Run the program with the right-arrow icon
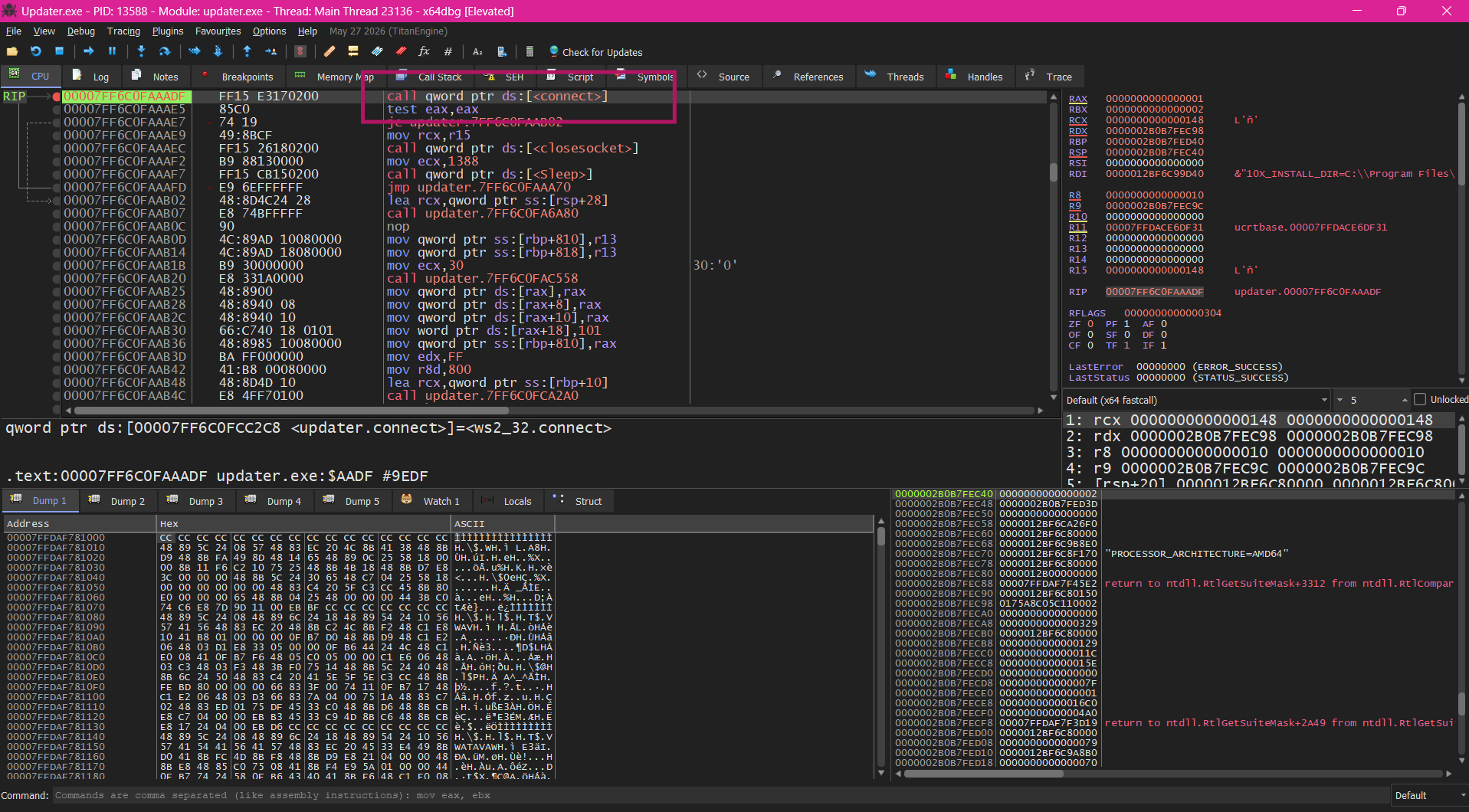The height and width of the screenshot is (812, 1469). tap(89, 51)
